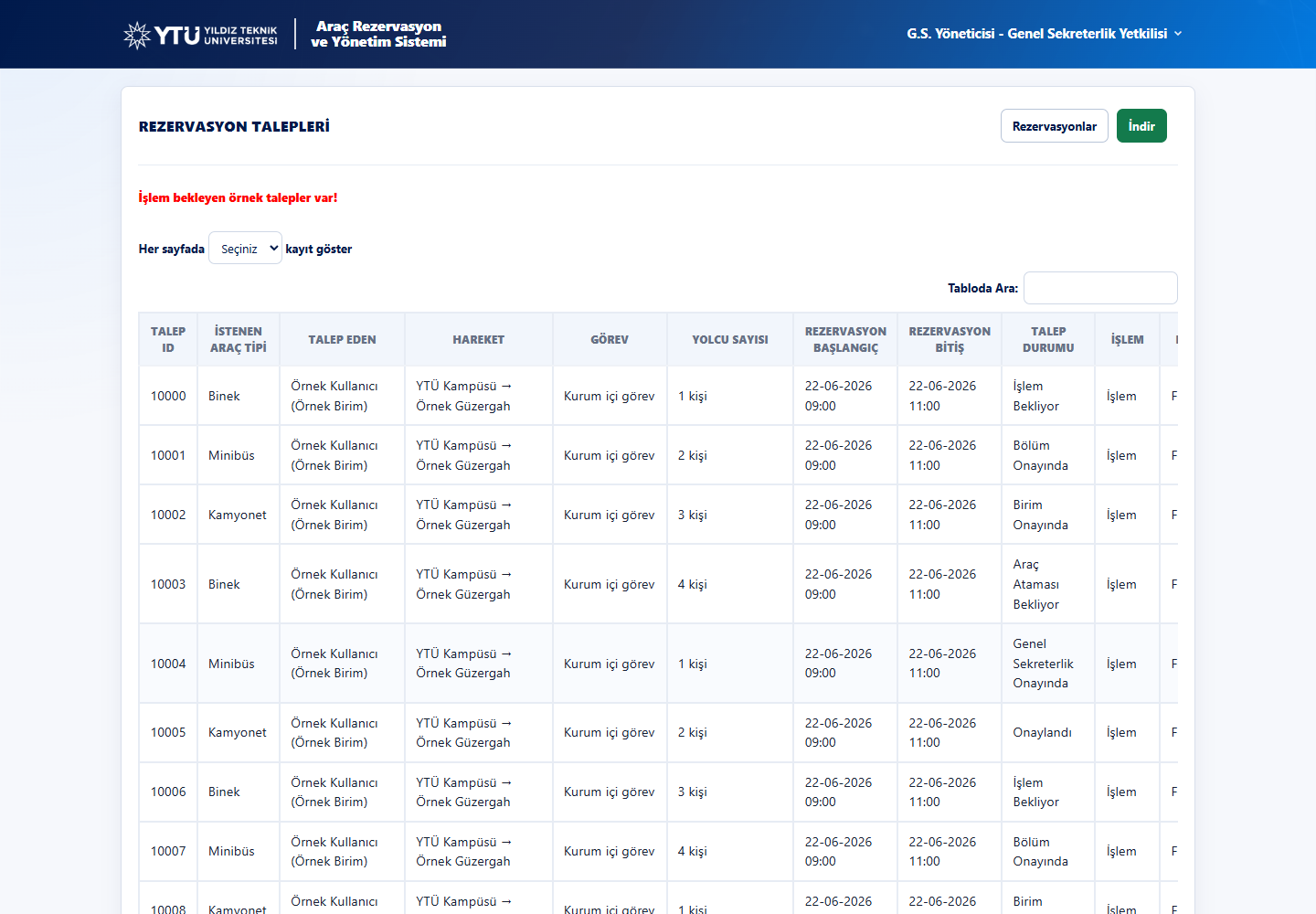Expand the records-per-page Seçiniz dropdown
This screenshot has height=914, width=1316.
245,248
